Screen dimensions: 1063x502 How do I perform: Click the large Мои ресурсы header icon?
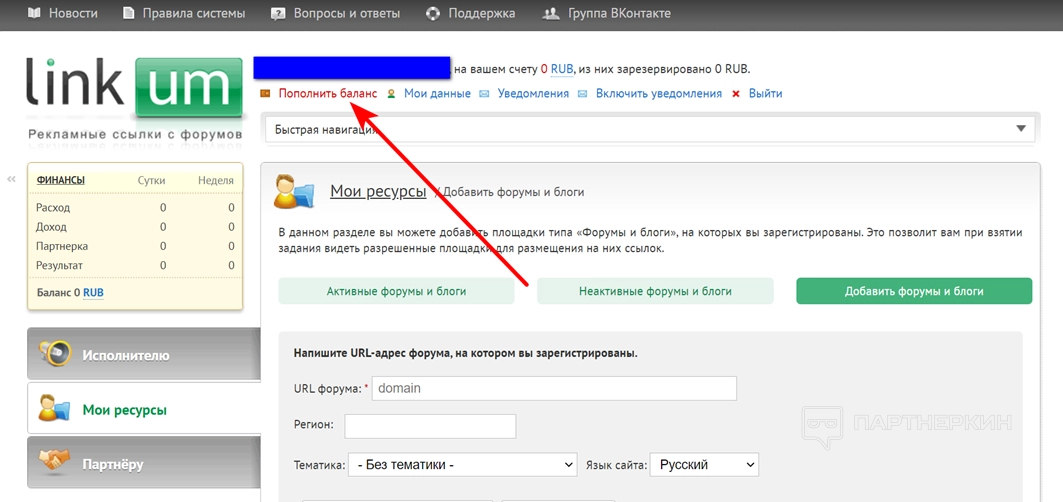[294, 191]
